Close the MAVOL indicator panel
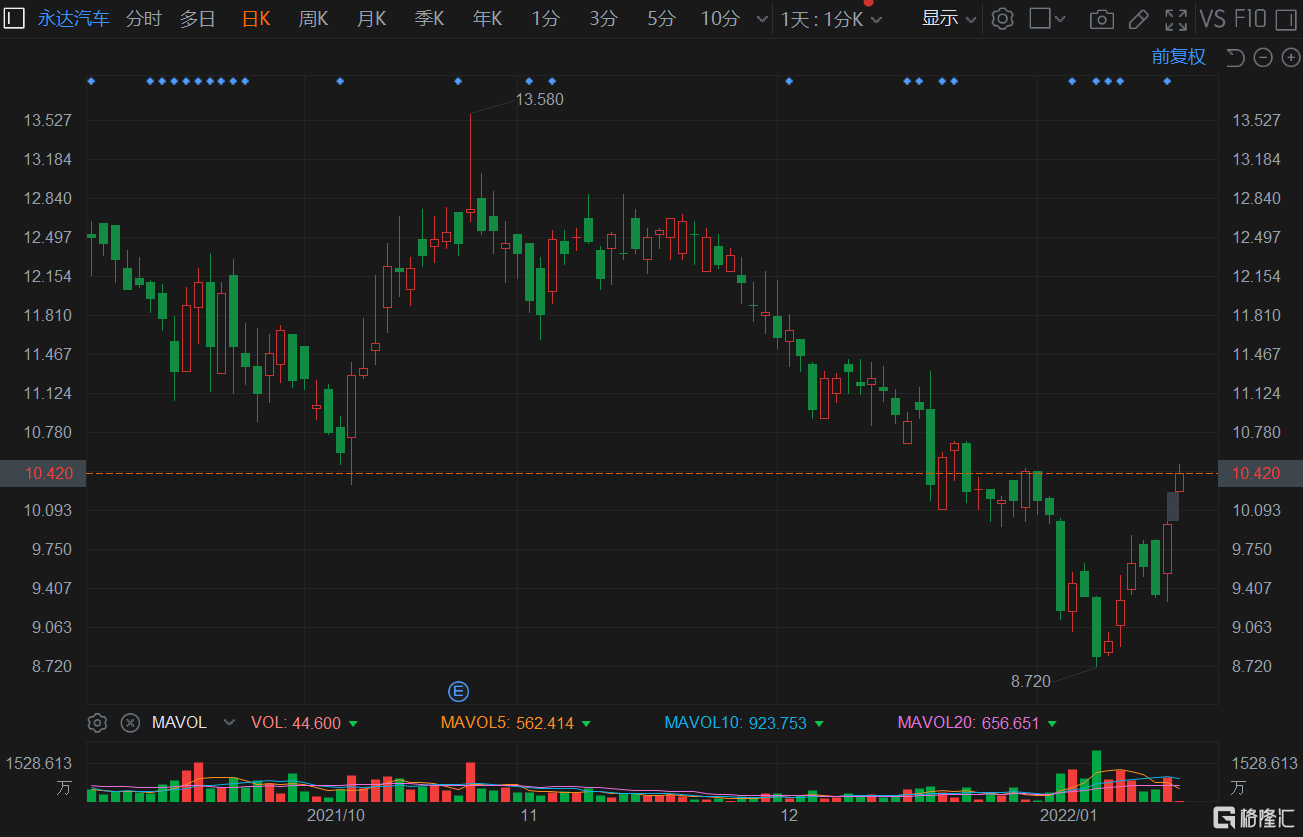Image resolution: width=1303 pixels, height=837 pixels. (129, 722)
